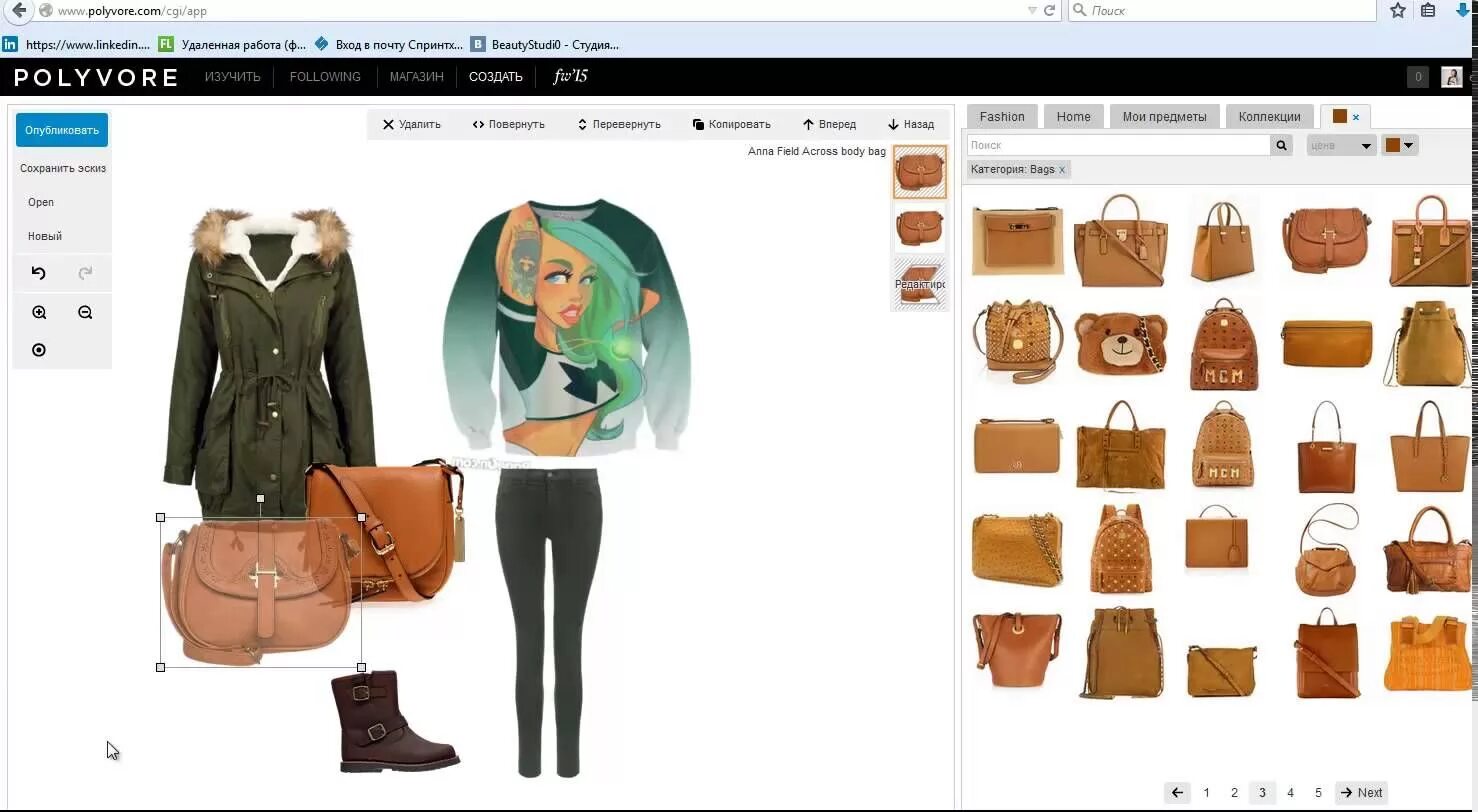Go to results page 5
The image size is (1478, 812).
(1318, 792)
